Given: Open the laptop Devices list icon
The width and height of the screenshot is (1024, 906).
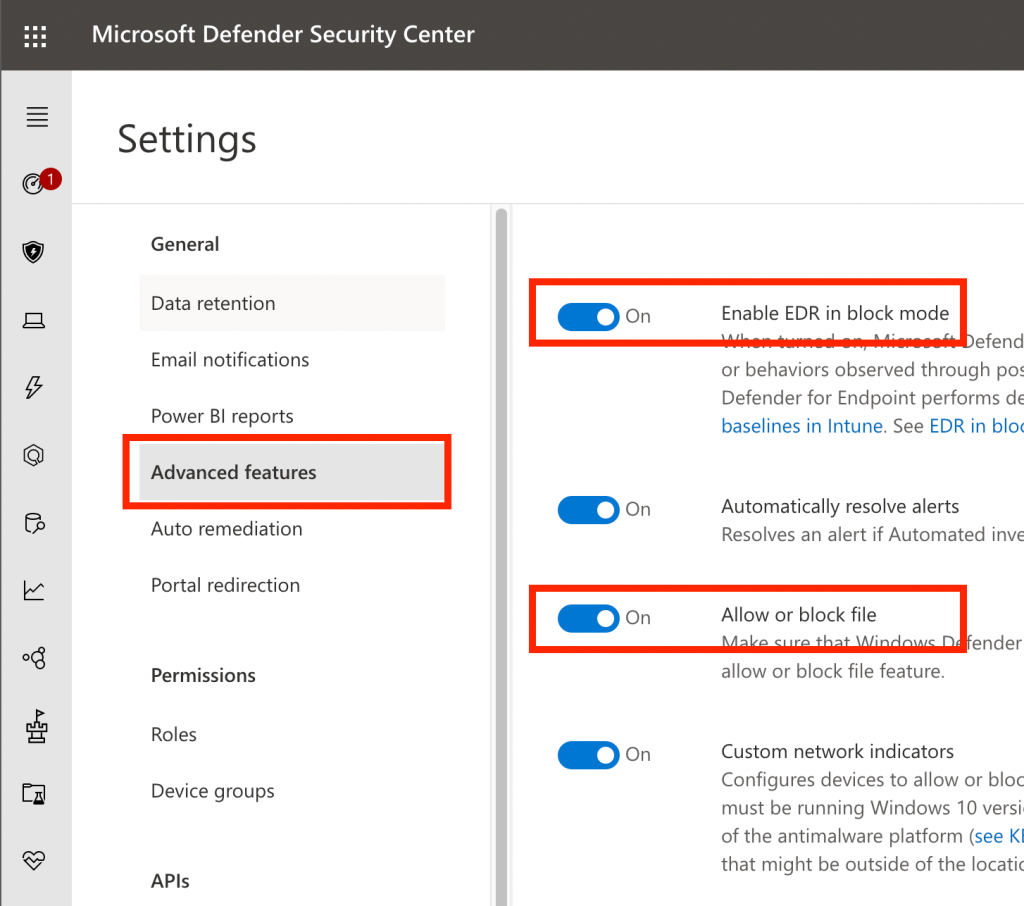Looking at the screenshot, I should pos(33,320).
